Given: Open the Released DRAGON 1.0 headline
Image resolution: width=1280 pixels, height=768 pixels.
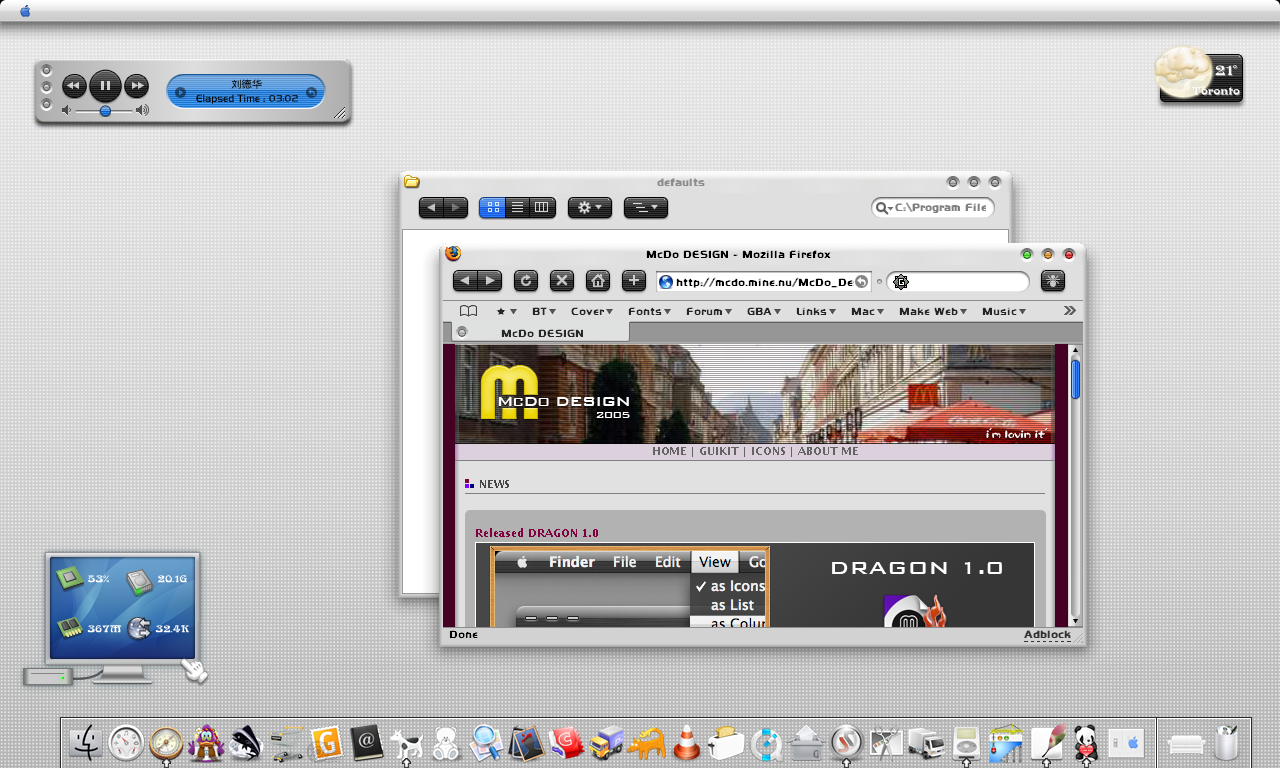Looking at the screenshot, I should [x=537, y=533].
